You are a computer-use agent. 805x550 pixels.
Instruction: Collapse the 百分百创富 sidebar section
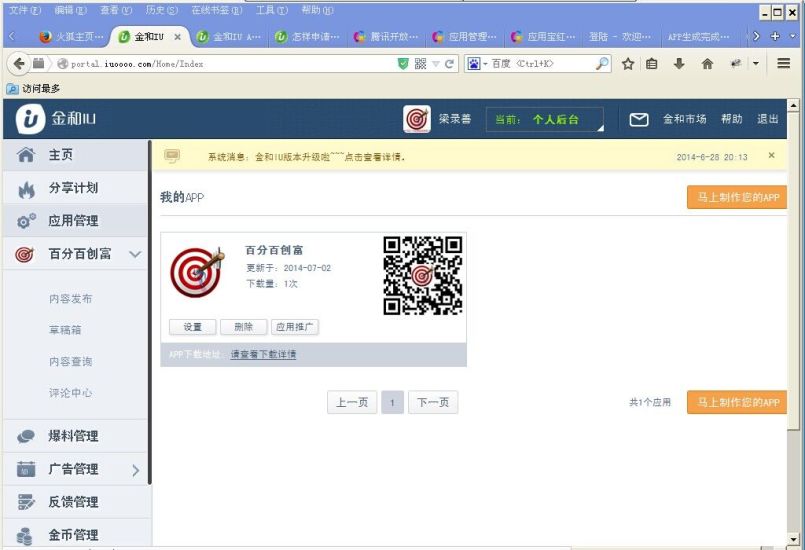point(135,255)
